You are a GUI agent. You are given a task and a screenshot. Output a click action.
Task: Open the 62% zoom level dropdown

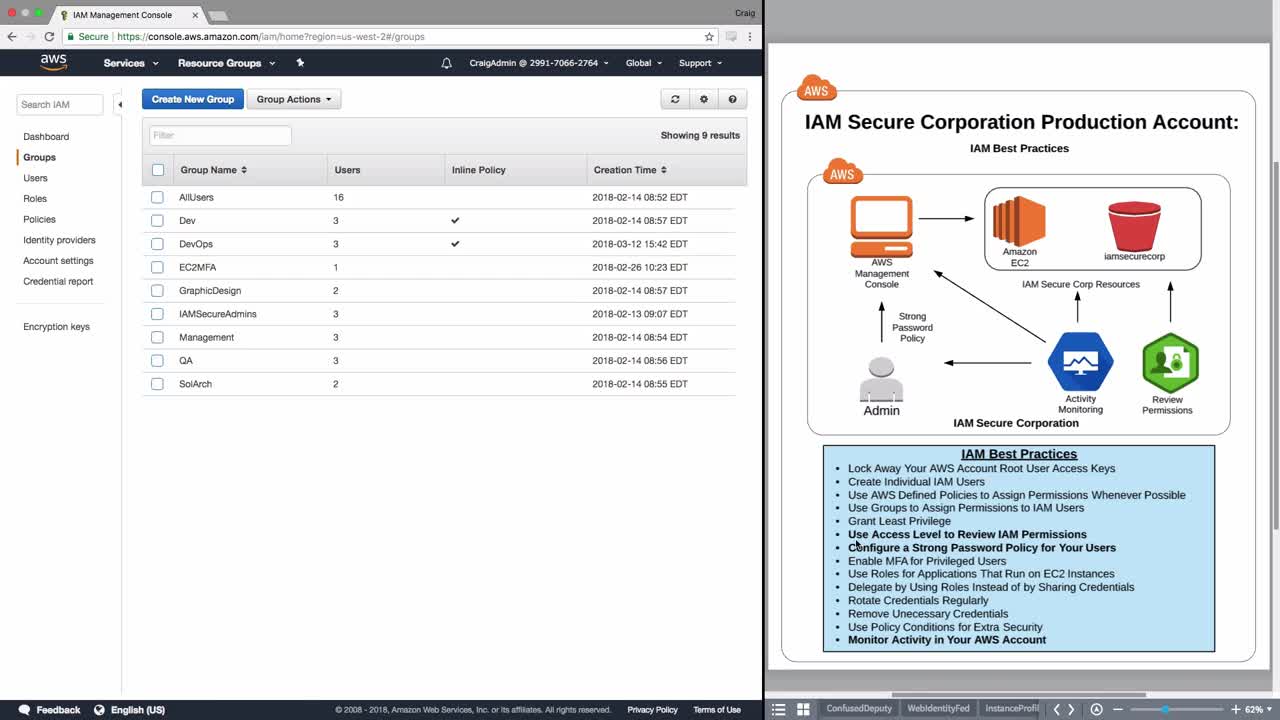1257,710
